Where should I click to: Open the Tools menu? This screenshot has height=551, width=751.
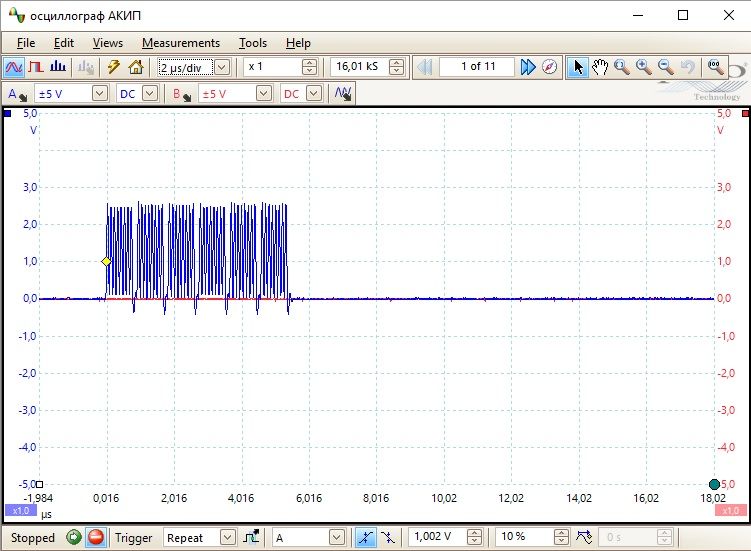(x=253, y=43)
